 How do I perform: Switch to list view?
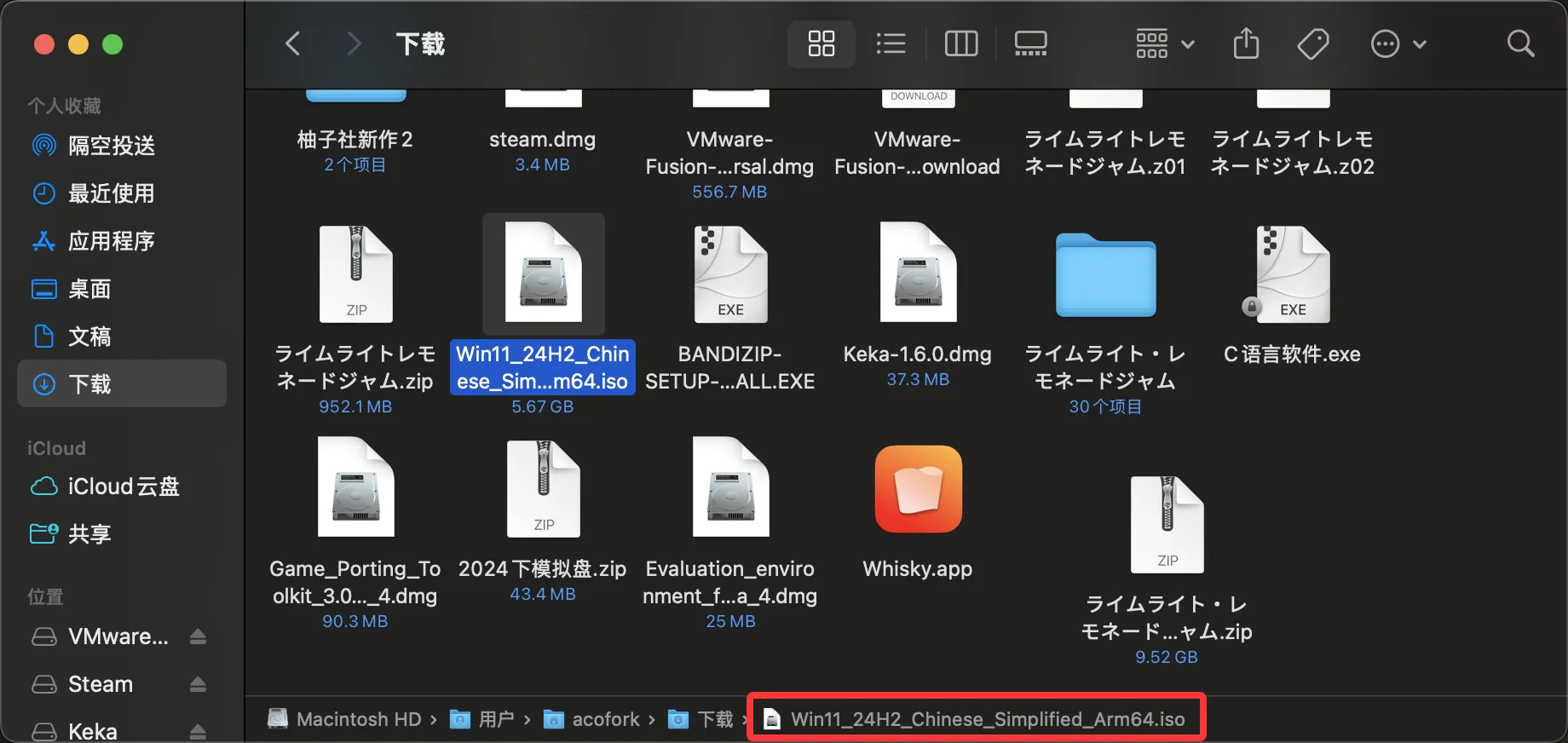pyautogui.click(x=891, y=43)
